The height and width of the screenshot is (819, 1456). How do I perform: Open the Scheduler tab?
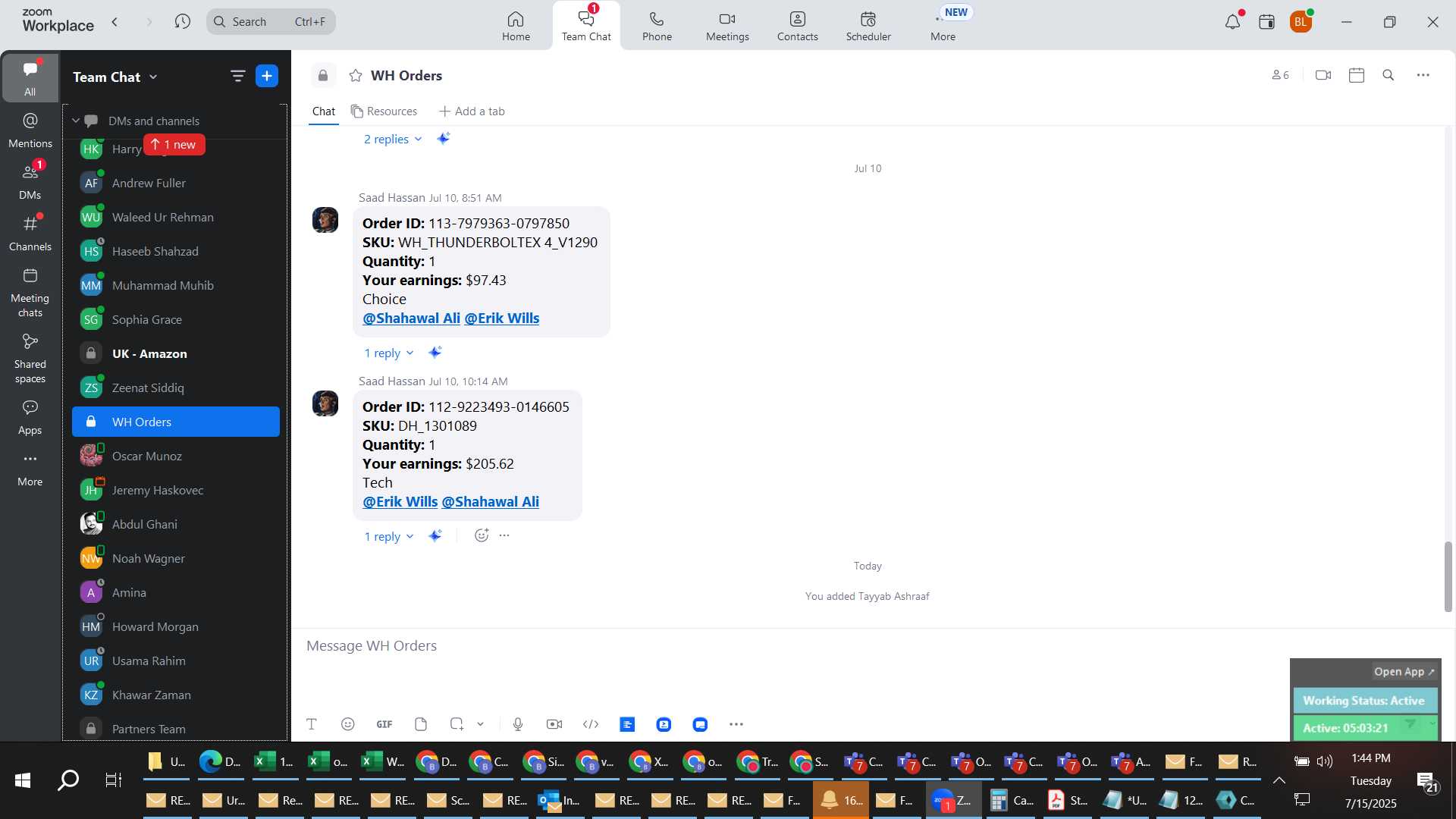[868, 26]
